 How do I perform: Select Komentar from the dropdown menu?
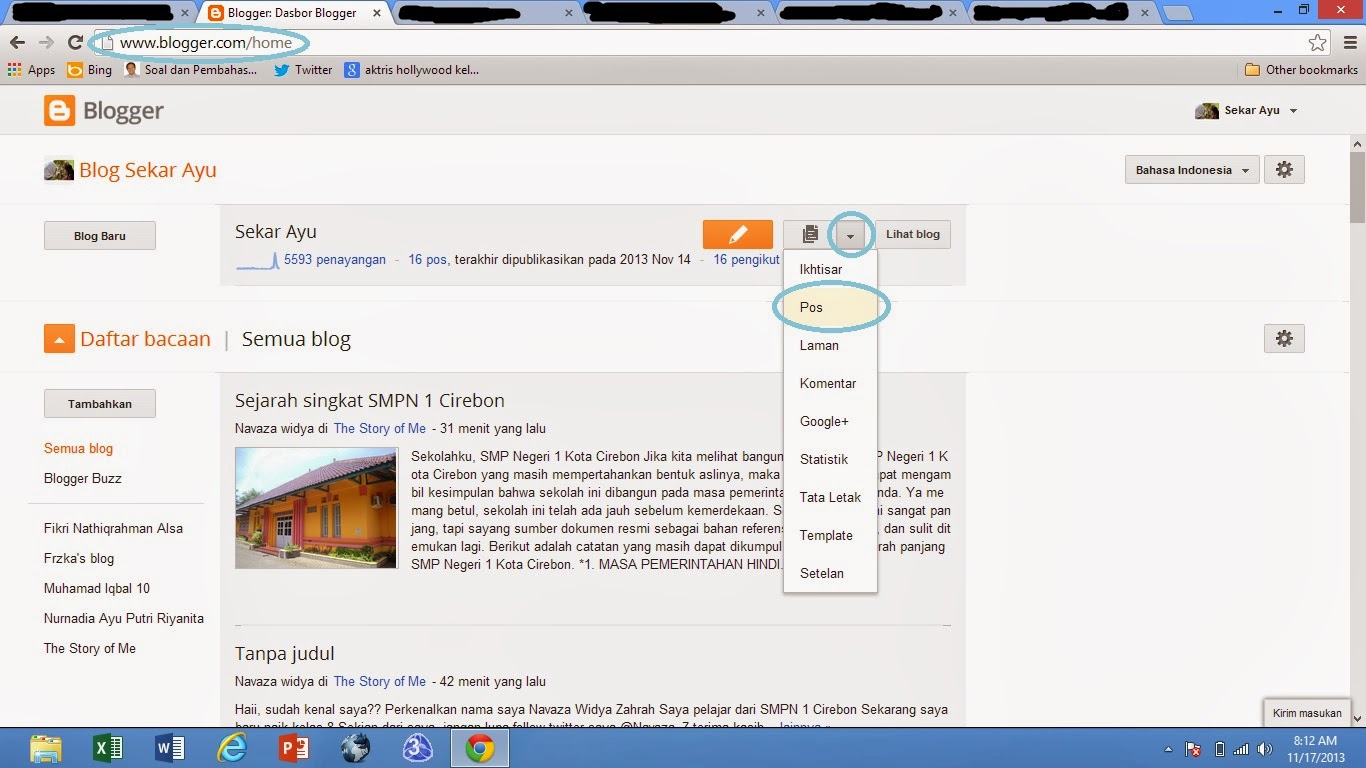830,383
